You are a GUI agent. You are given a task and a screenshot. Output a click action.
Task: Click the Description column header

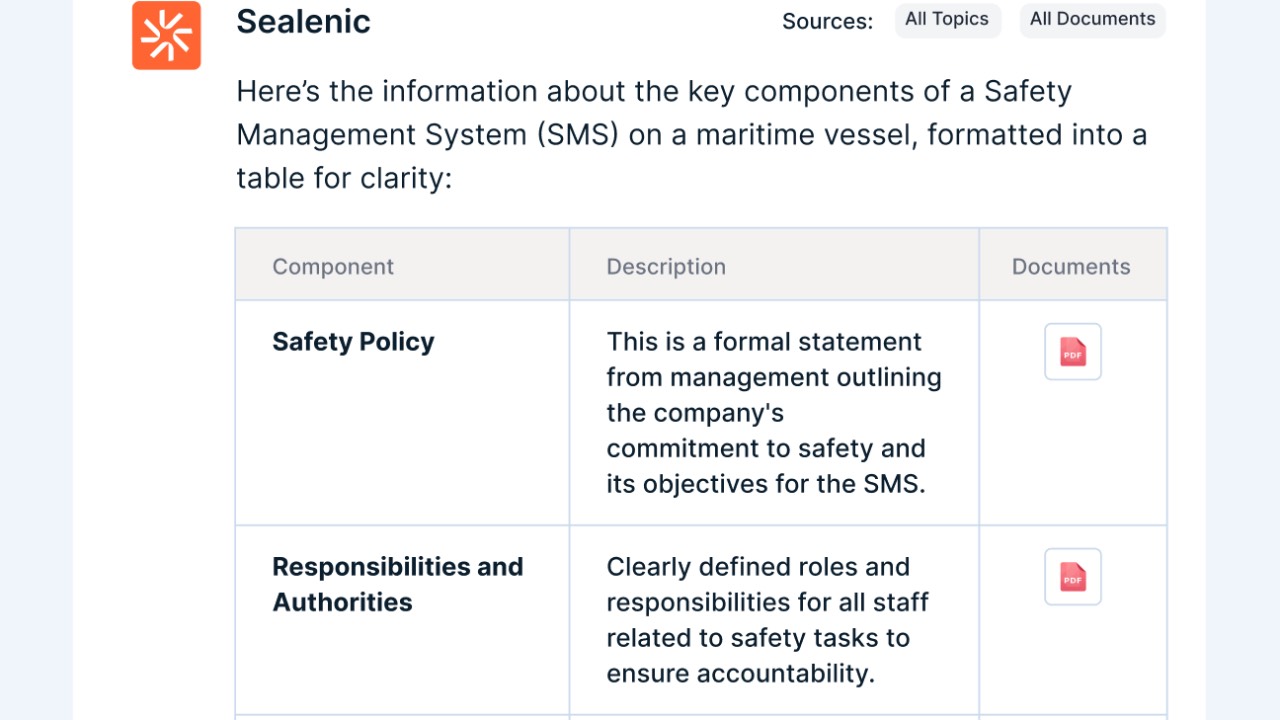(666, 267)
